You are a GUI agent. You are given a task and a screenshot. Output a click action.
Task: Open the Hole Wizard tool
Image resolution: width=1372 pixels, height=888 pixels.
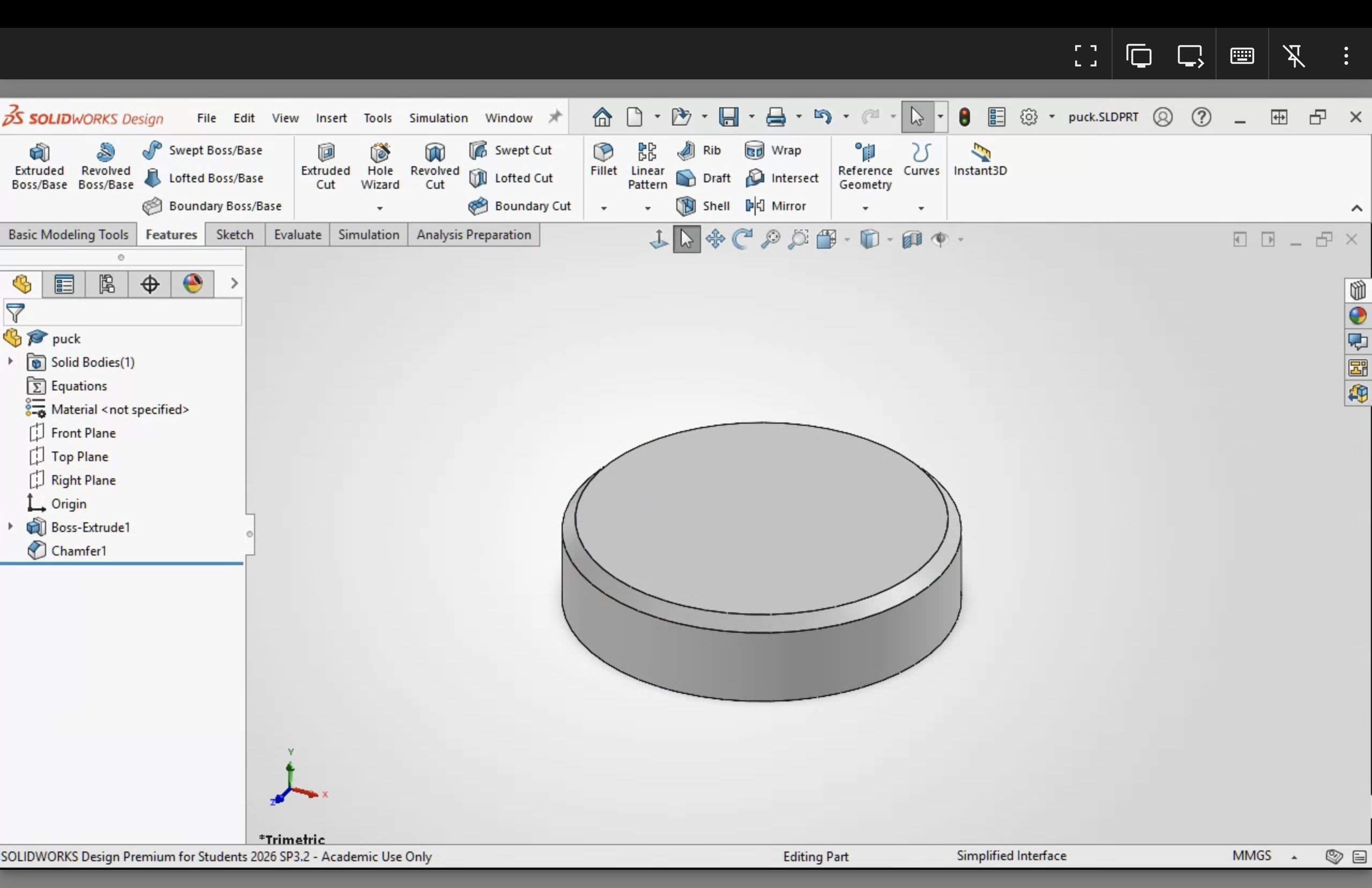(x=380, y=166)
